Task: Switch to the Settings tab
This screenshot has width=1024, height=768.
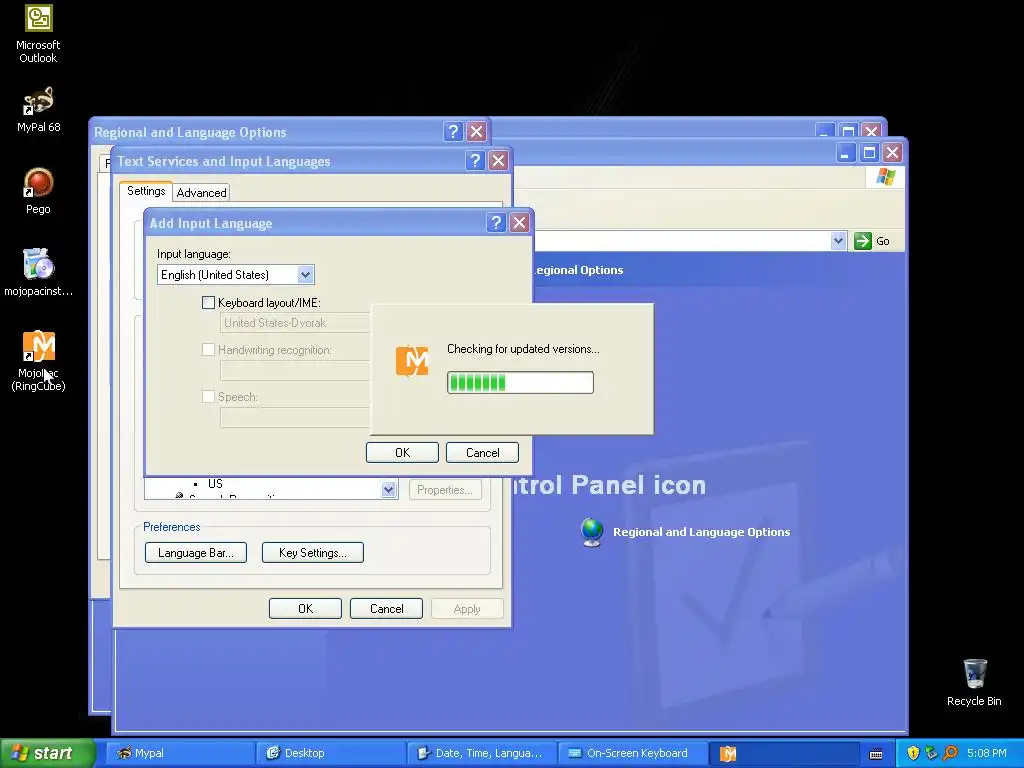Action: click(x=146, y=191)
